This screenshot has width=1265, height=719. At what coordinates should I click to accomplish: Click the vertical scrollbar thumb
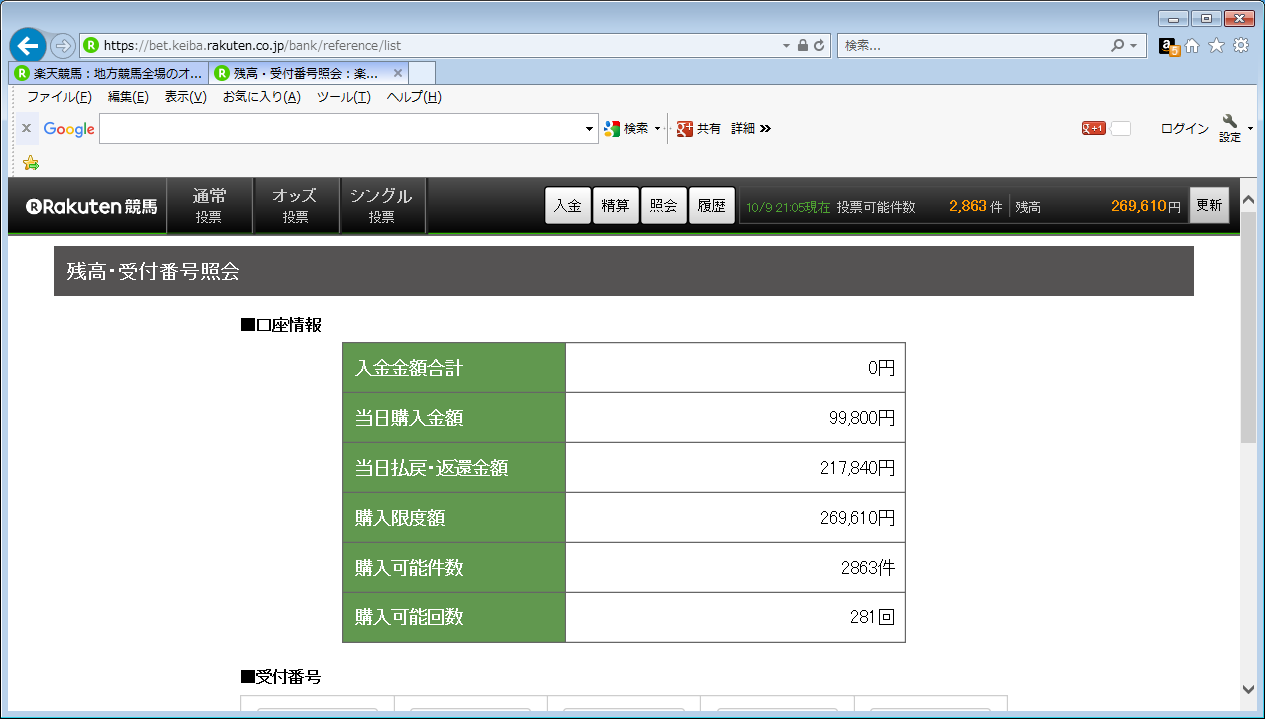click(x=1248, y=327)
